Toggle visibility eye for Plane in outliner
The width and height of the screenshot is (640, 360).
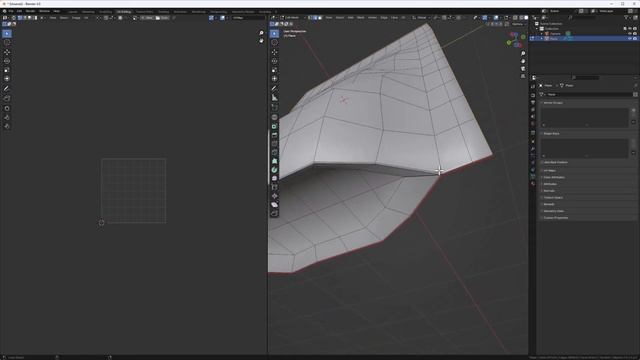pos(630,38)
